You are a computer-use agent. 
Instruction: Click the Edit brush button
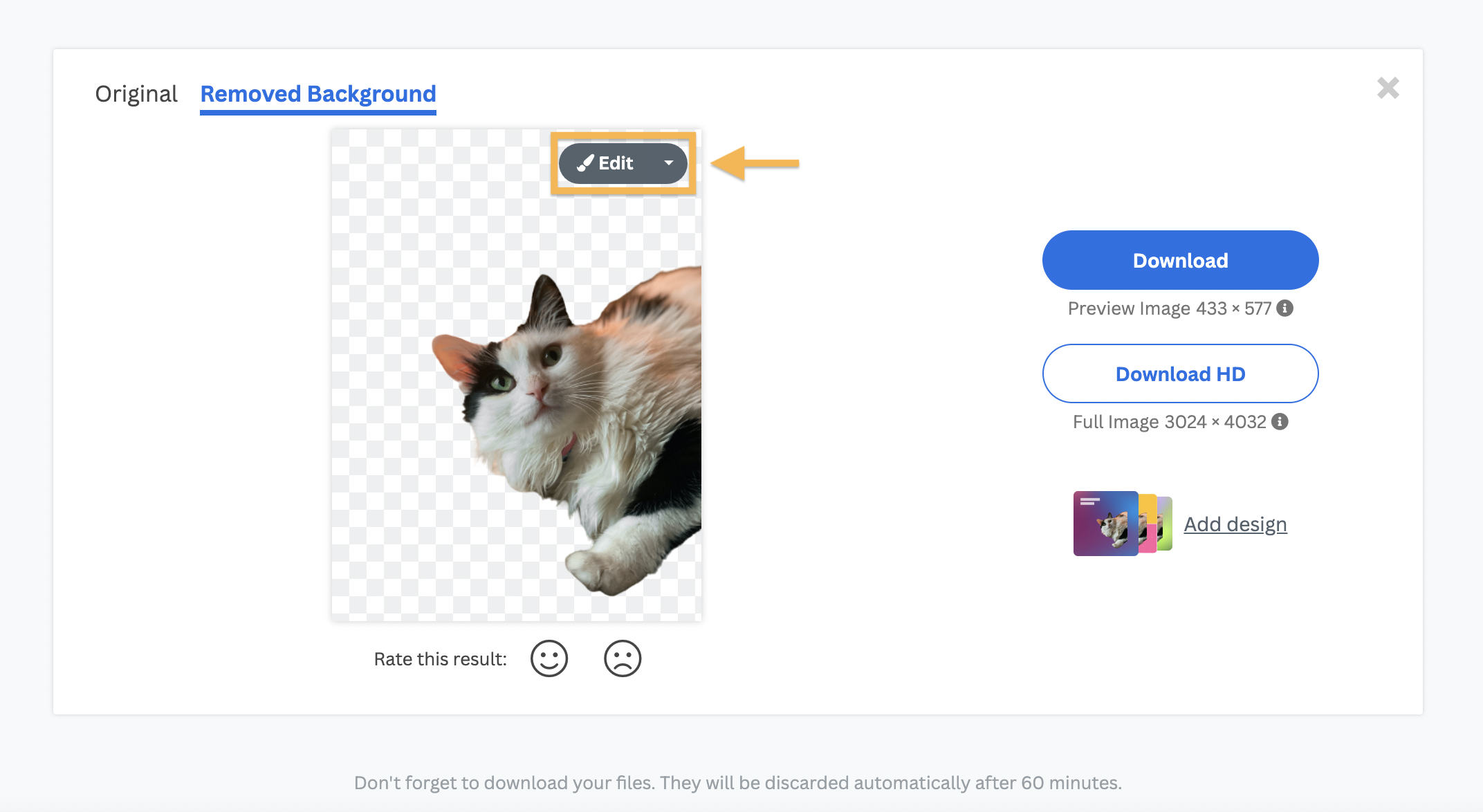(606, 163)
